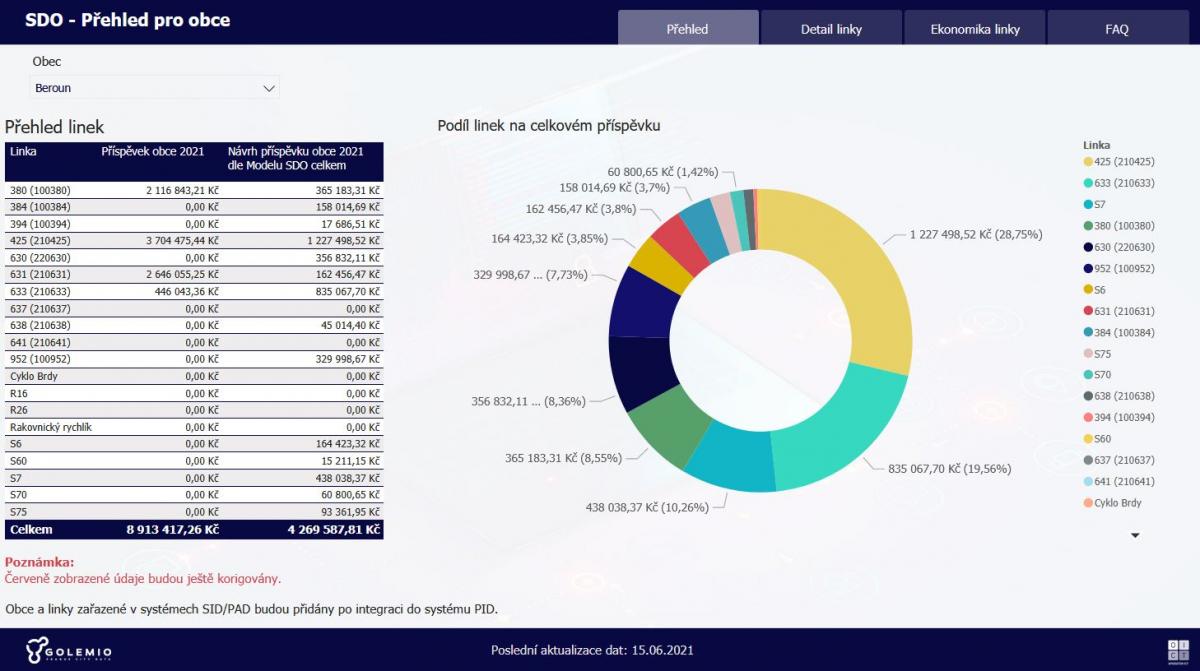Select table row 631 (210631)
The width and height of the screenshot is (1200, 671).
[194, 275]
